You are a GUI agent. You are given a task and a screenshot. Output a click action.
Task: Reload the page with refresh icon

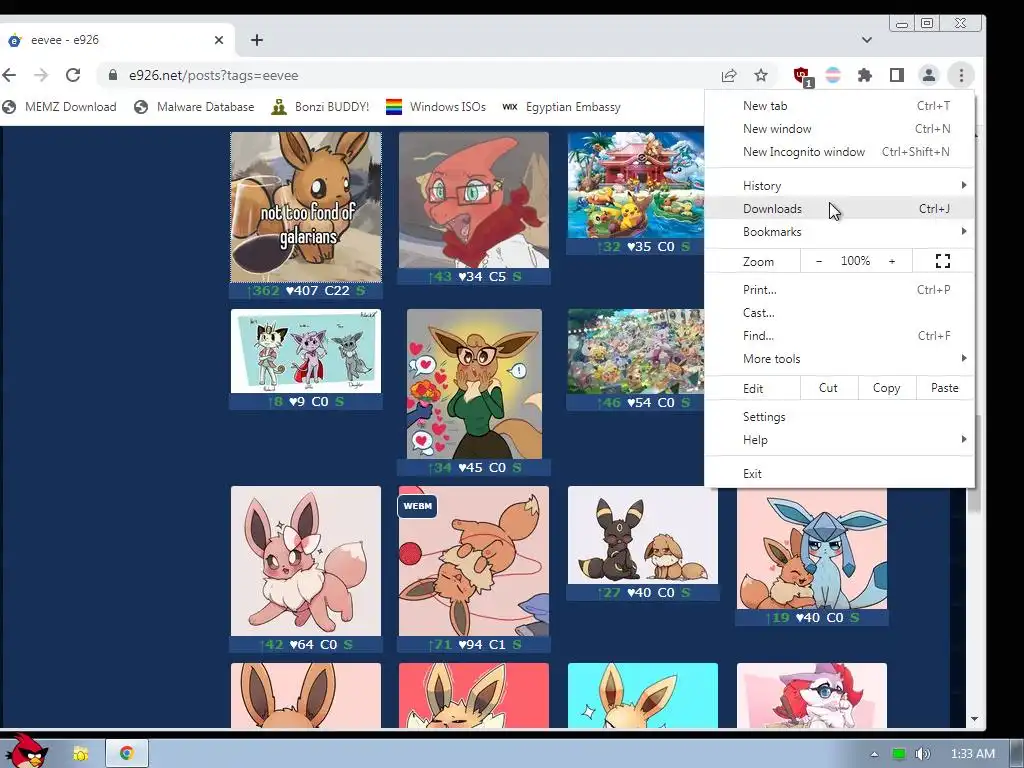[x=73, y=75]
